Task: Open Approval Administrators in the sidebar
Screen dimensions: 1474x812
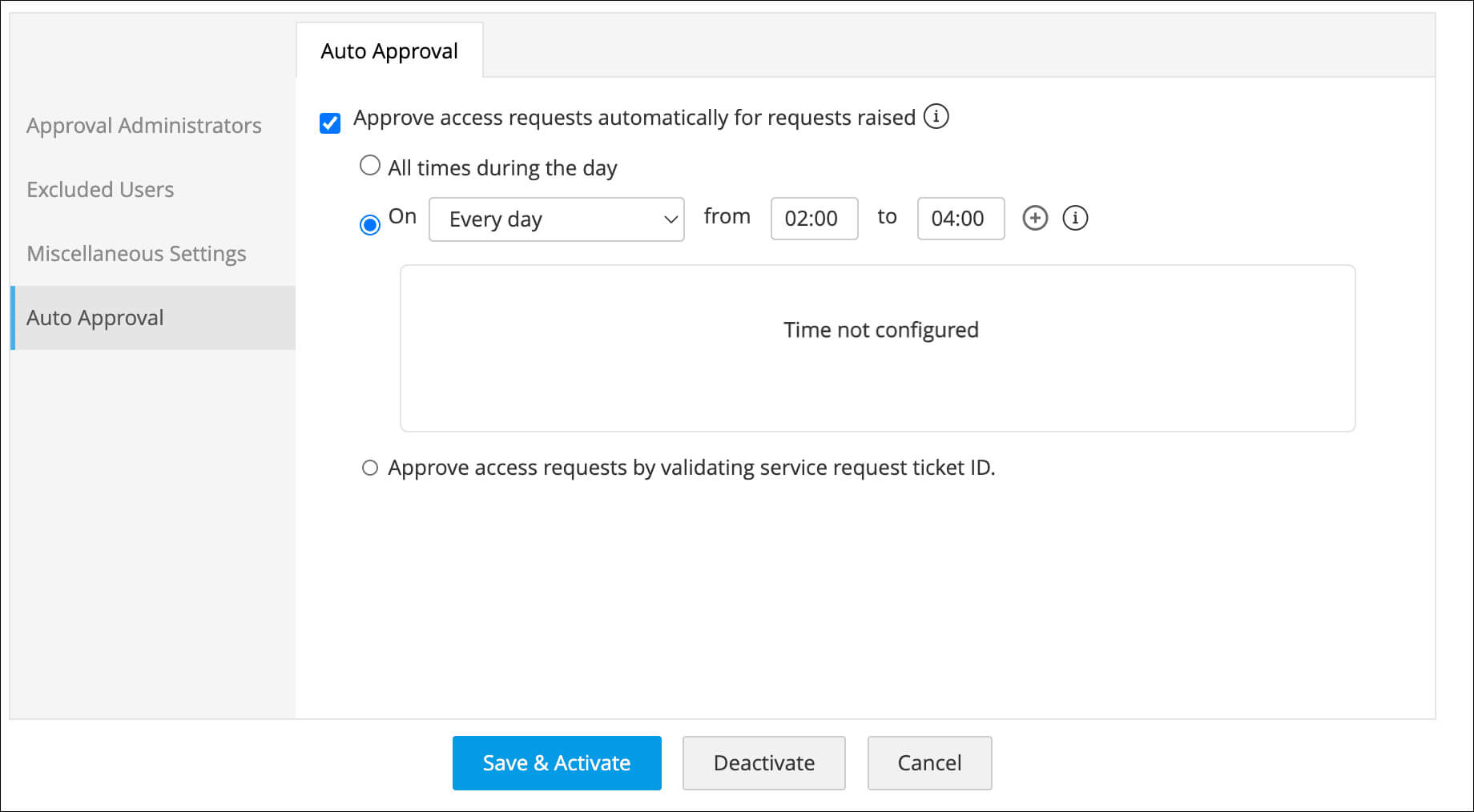Action: pos(144,126)
